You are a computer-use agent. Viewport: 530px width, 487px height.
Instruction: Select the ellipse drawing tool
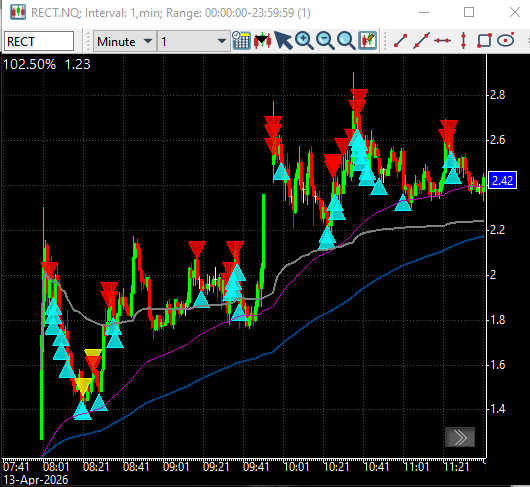coord(506,40)
